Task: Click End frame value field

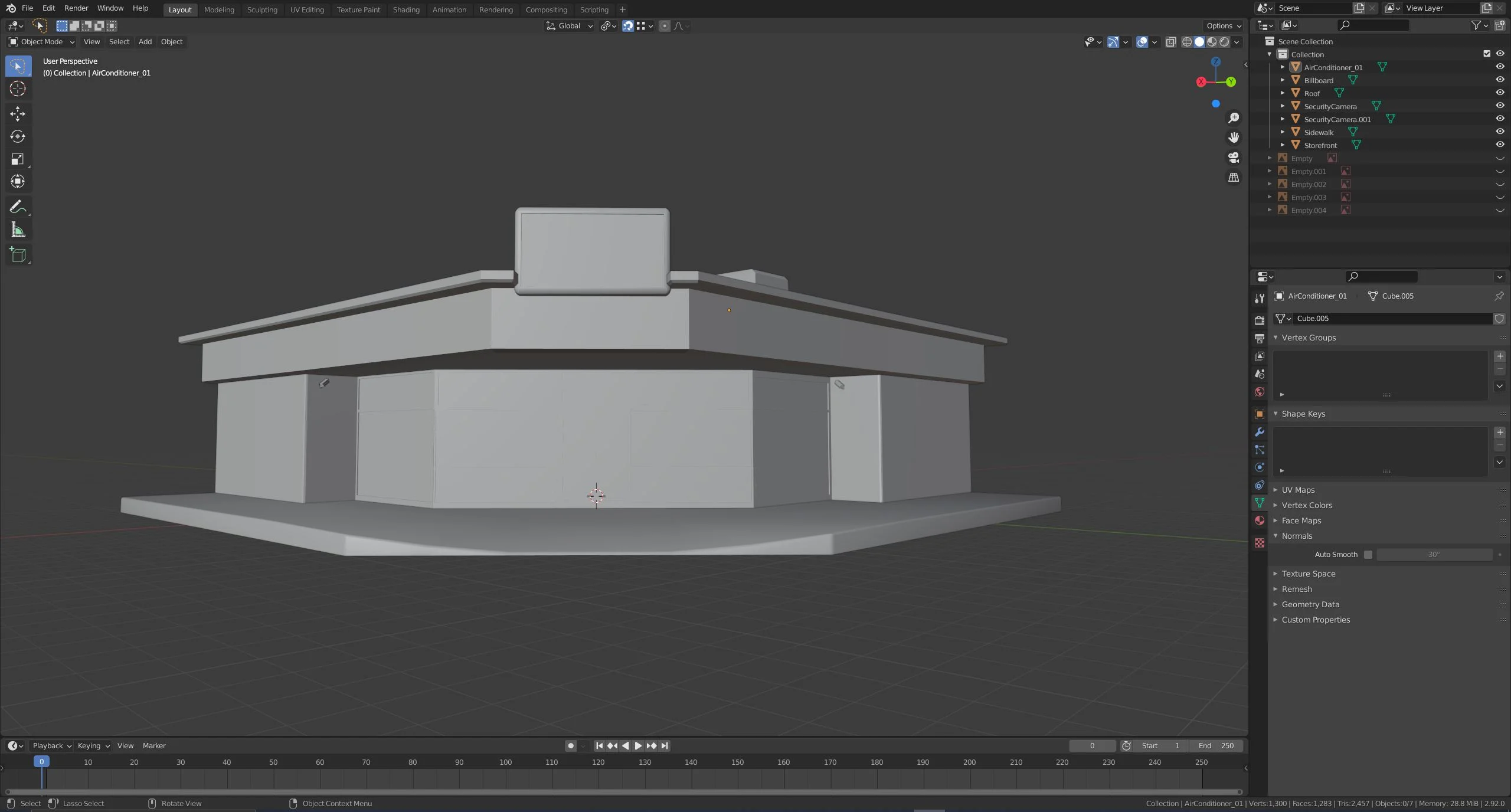Action: (x=1216, y=746)
